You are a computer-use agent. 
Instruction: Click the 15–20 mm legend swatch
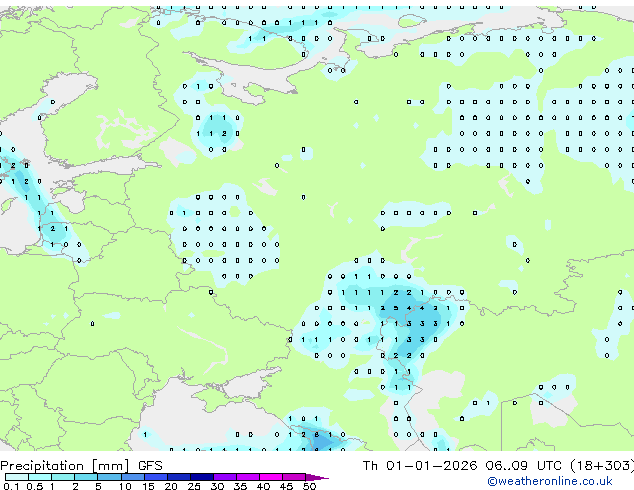point(155,477)
